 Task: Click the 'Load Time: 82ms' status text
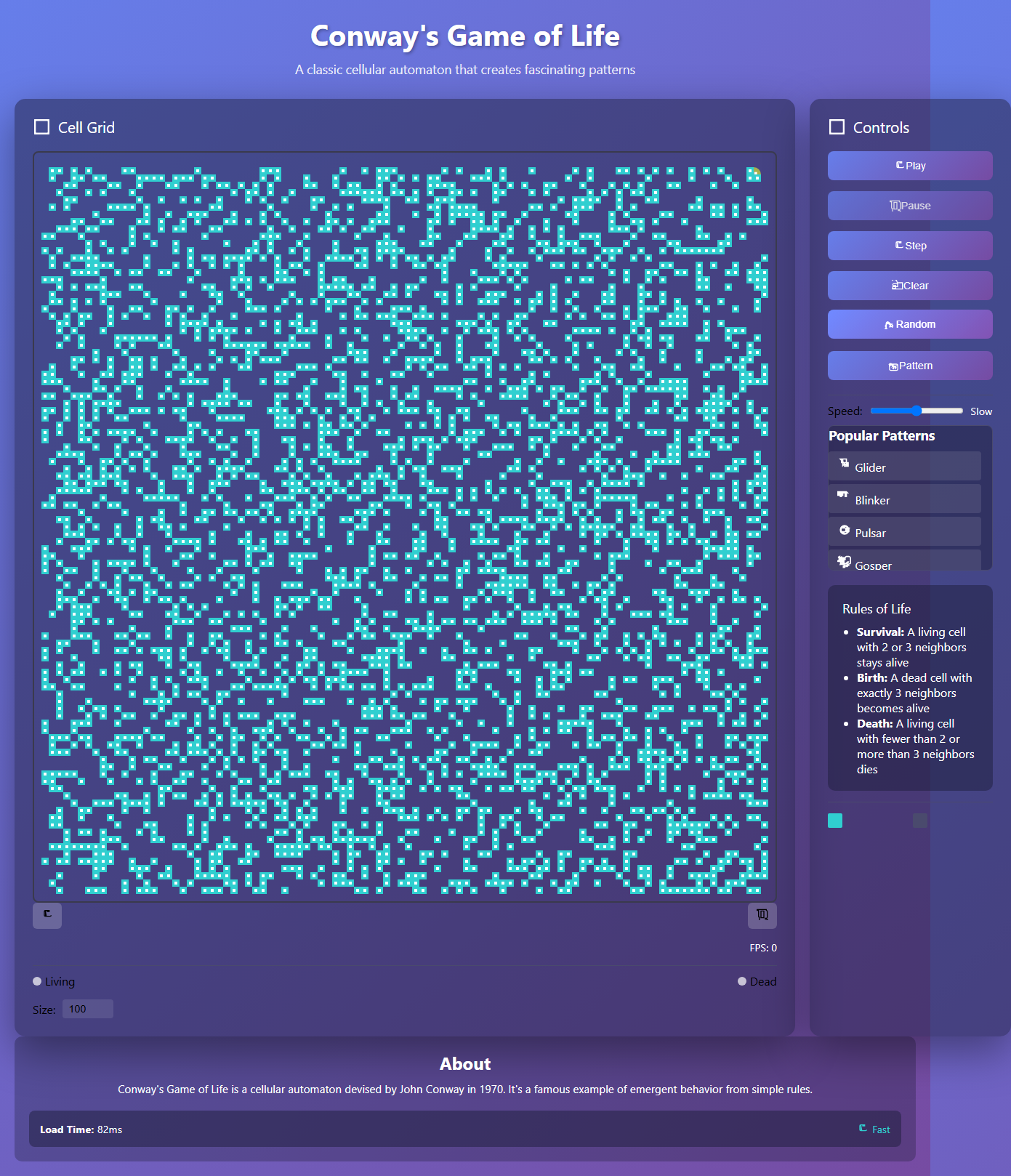click(81, 1129)
